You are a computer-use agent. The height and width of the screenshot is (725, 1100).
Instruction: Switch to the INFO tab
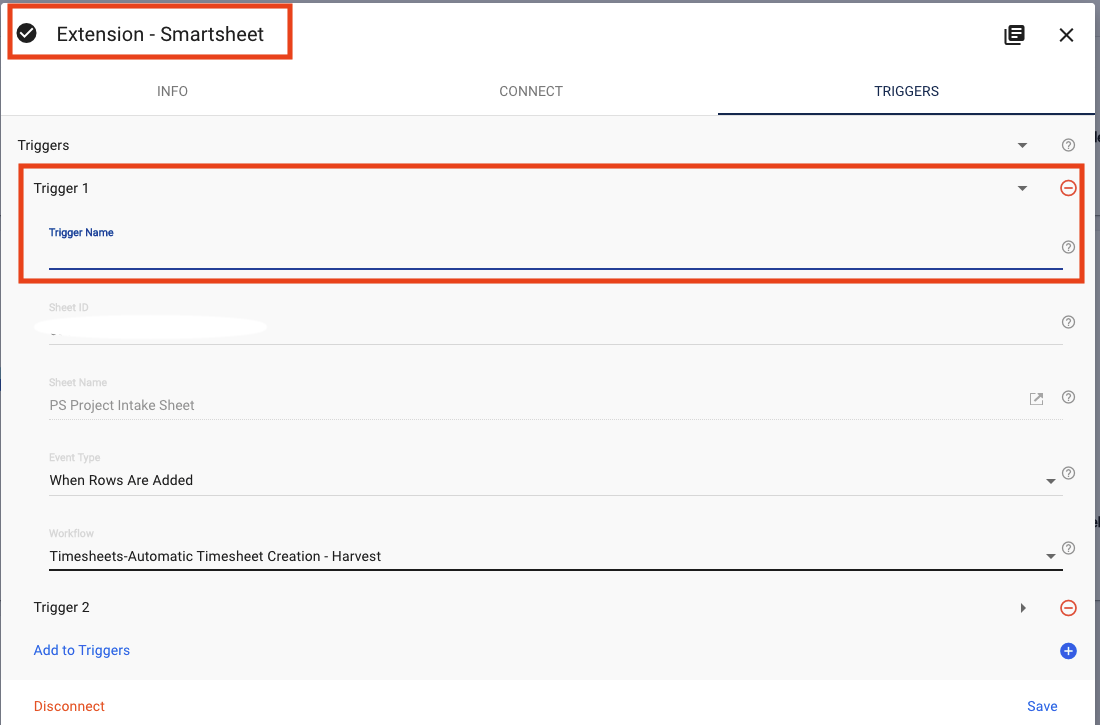coord(173,91)
